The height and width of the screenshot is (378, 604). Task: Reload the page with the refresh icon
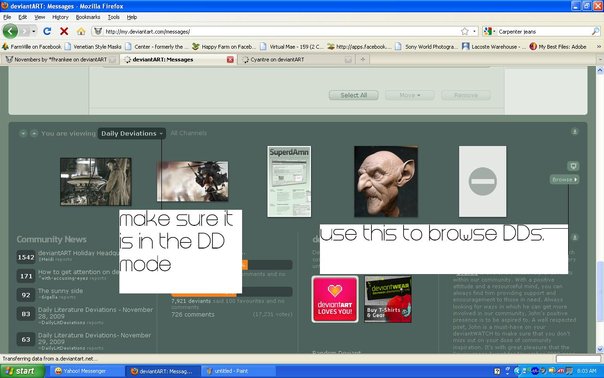click(x=47, y=31)
